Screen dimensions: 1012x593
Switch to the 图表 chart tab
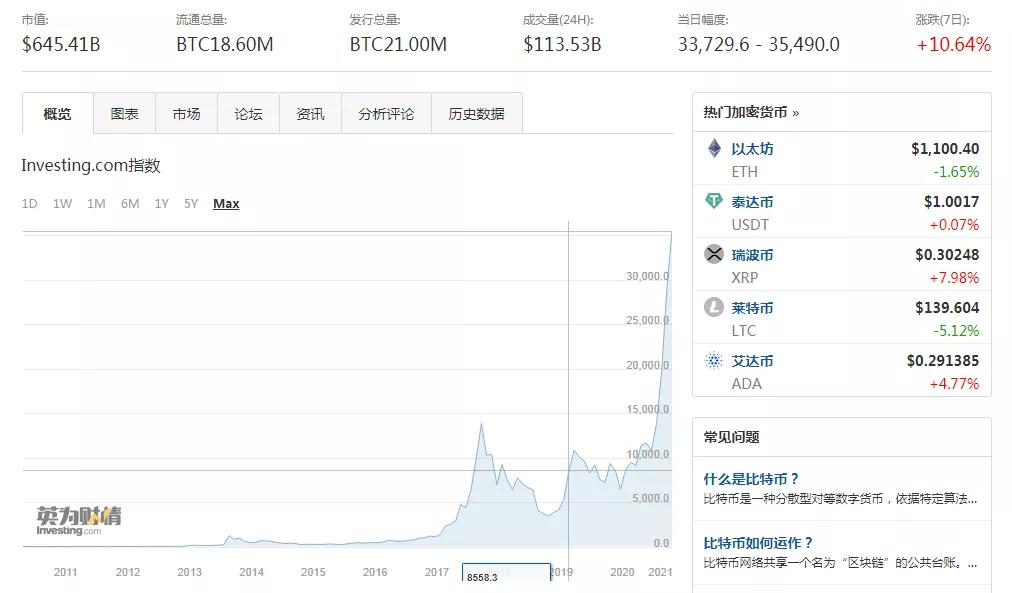125,114
